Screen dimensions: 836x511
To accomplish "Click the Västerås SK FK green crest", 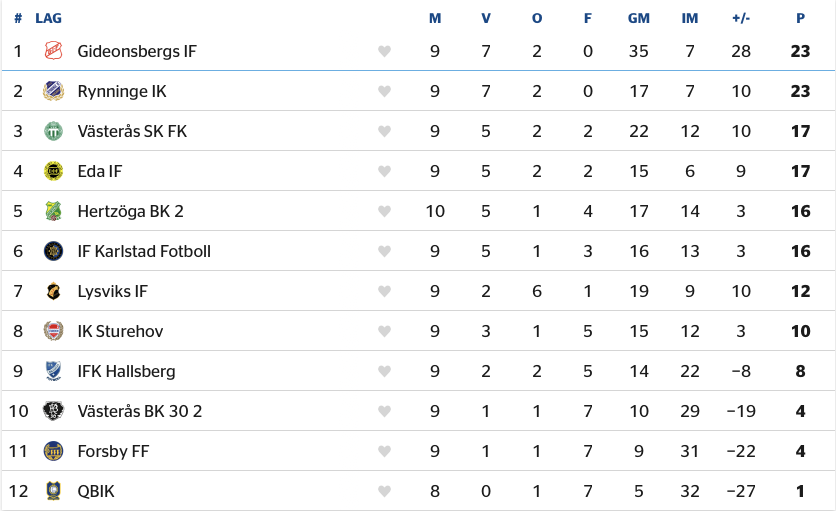I will [53, 131].
